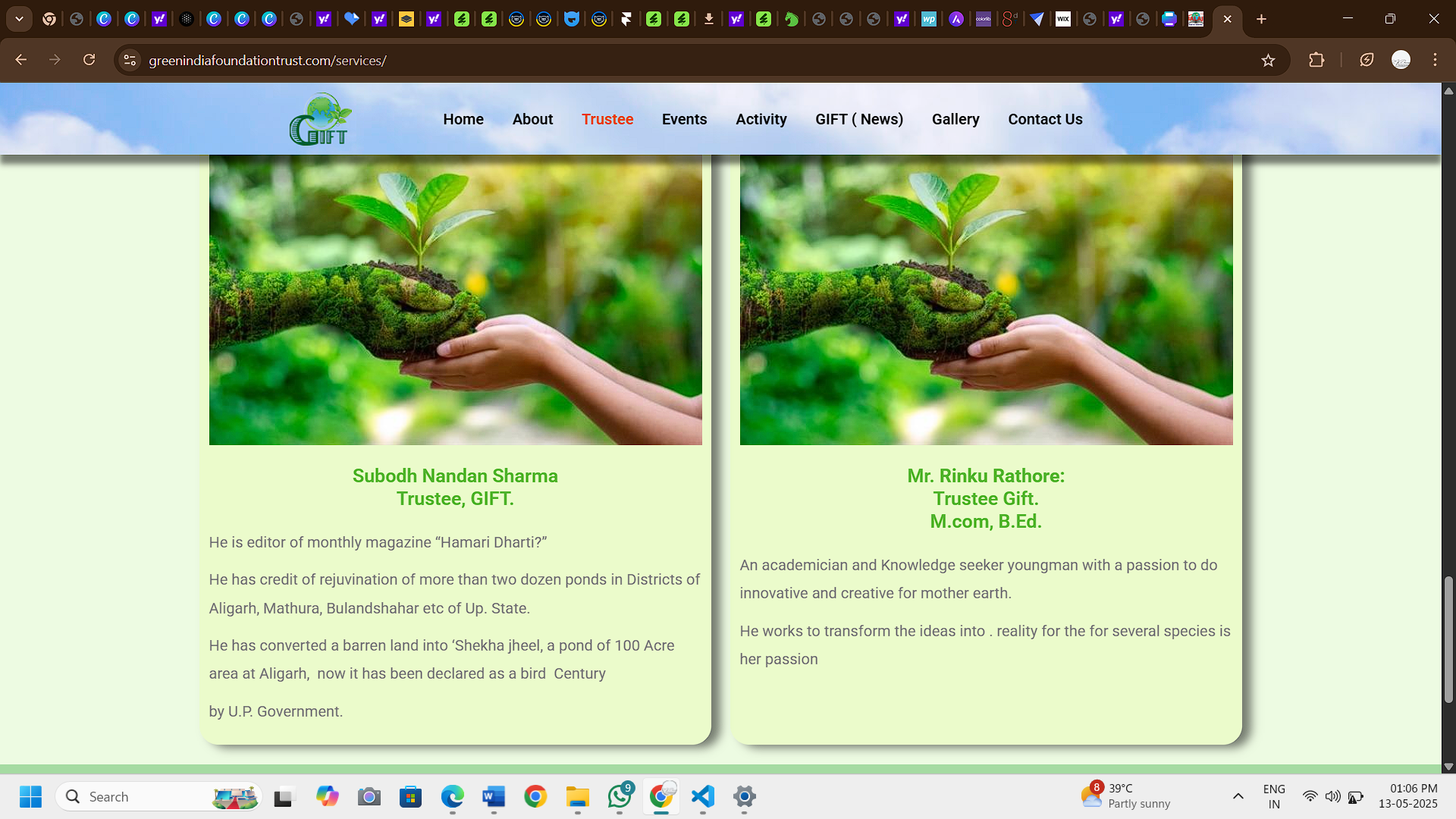View site information icon in address bar

[130, 60]
